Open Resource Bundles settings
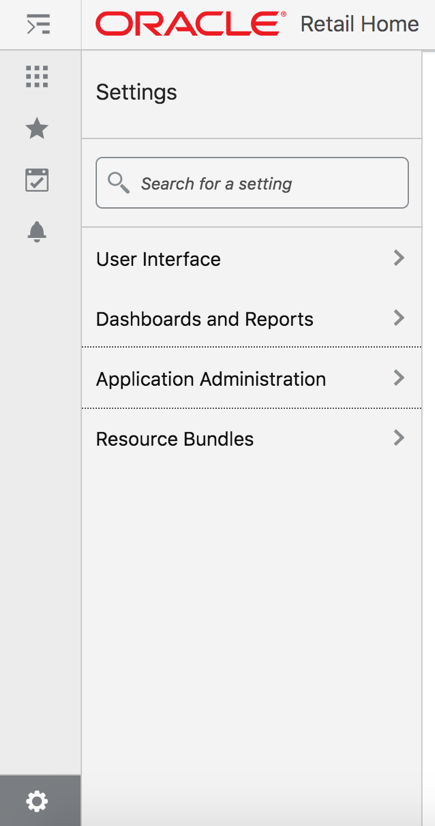 point(251,438)
